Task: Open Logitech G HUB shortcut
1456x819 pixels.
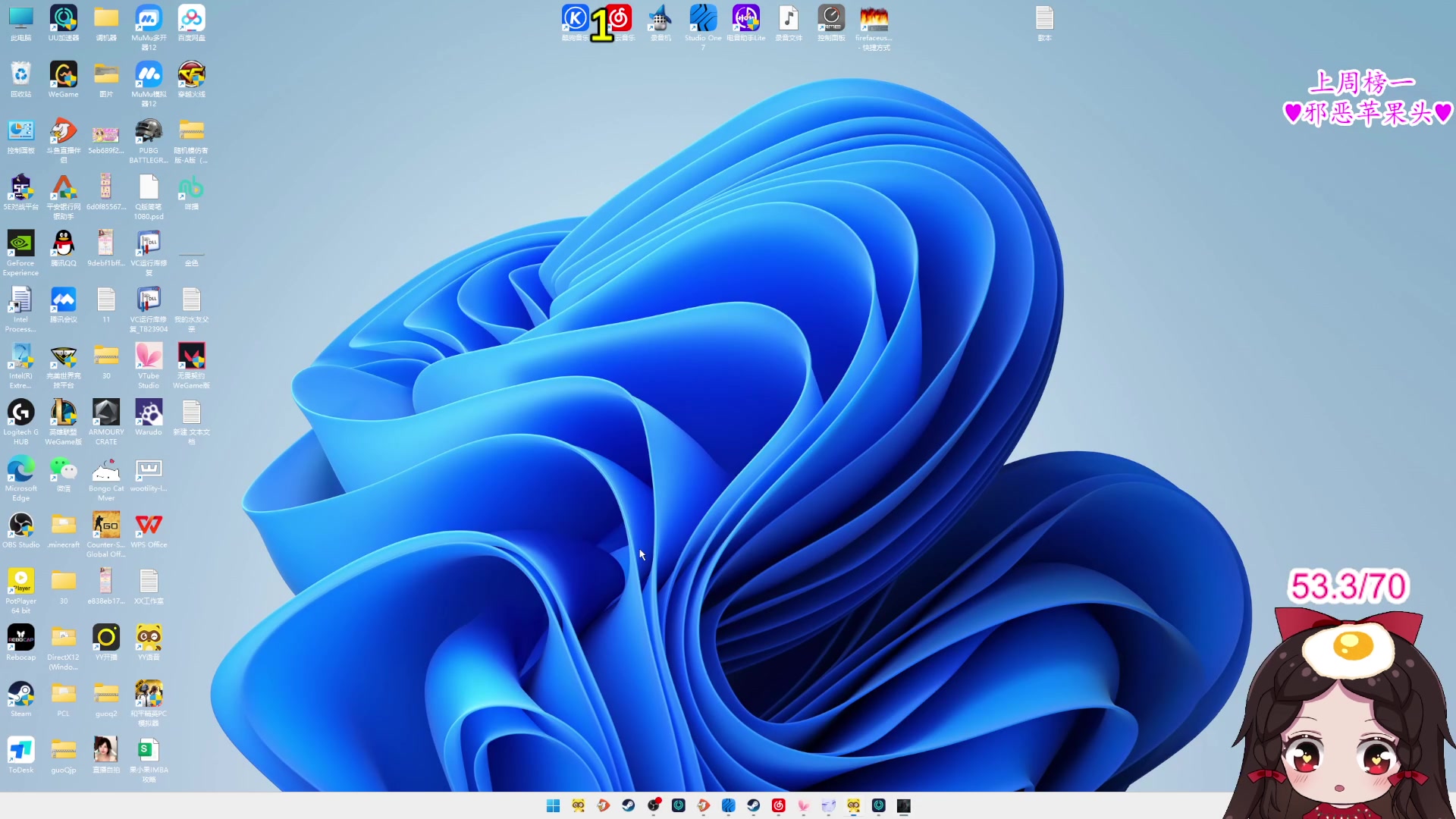Action: click(20, 422)
